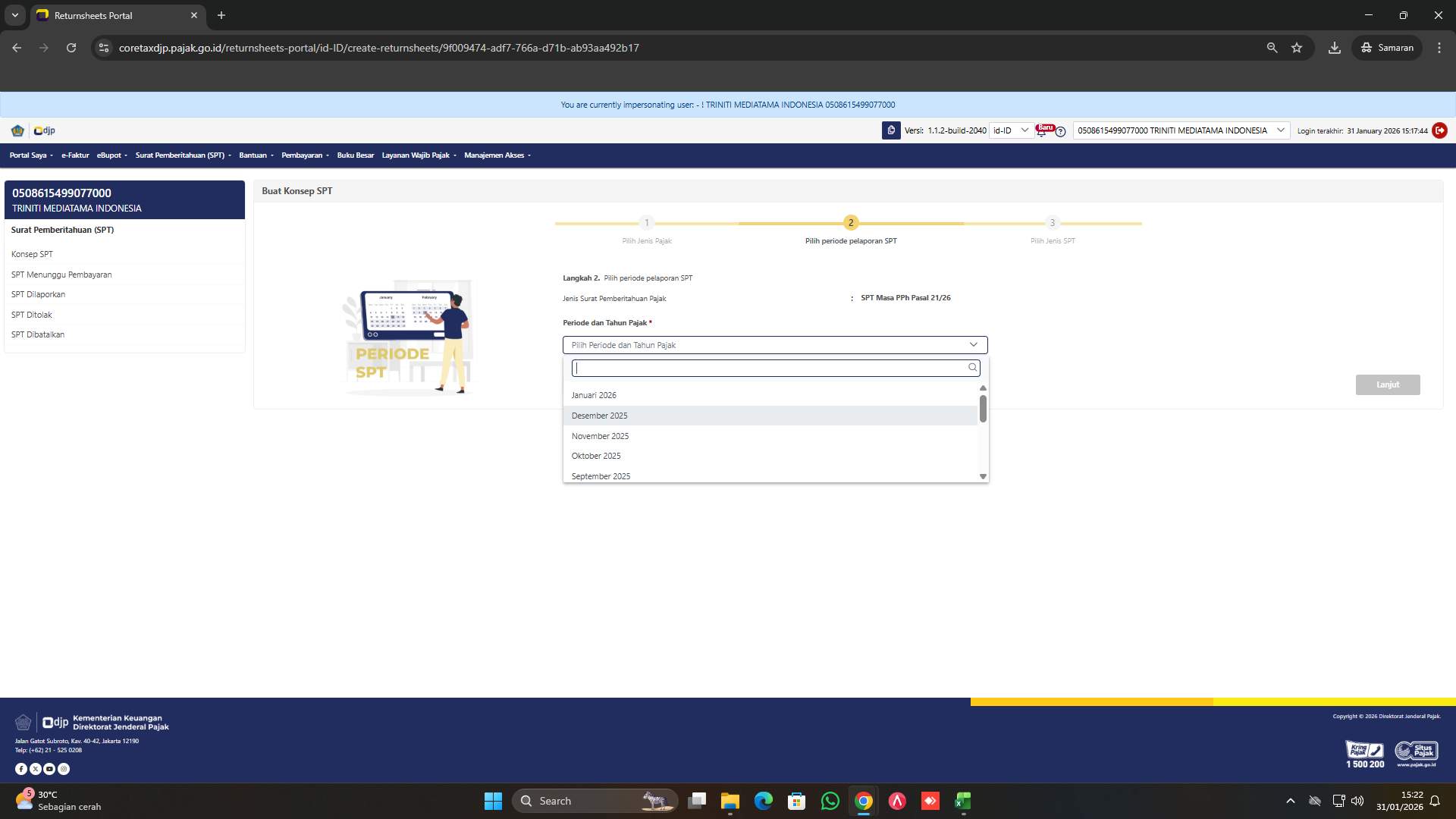Screen dimensions: 1456x819
Task: Click the Lanjut button
Action: point(1388,384)
